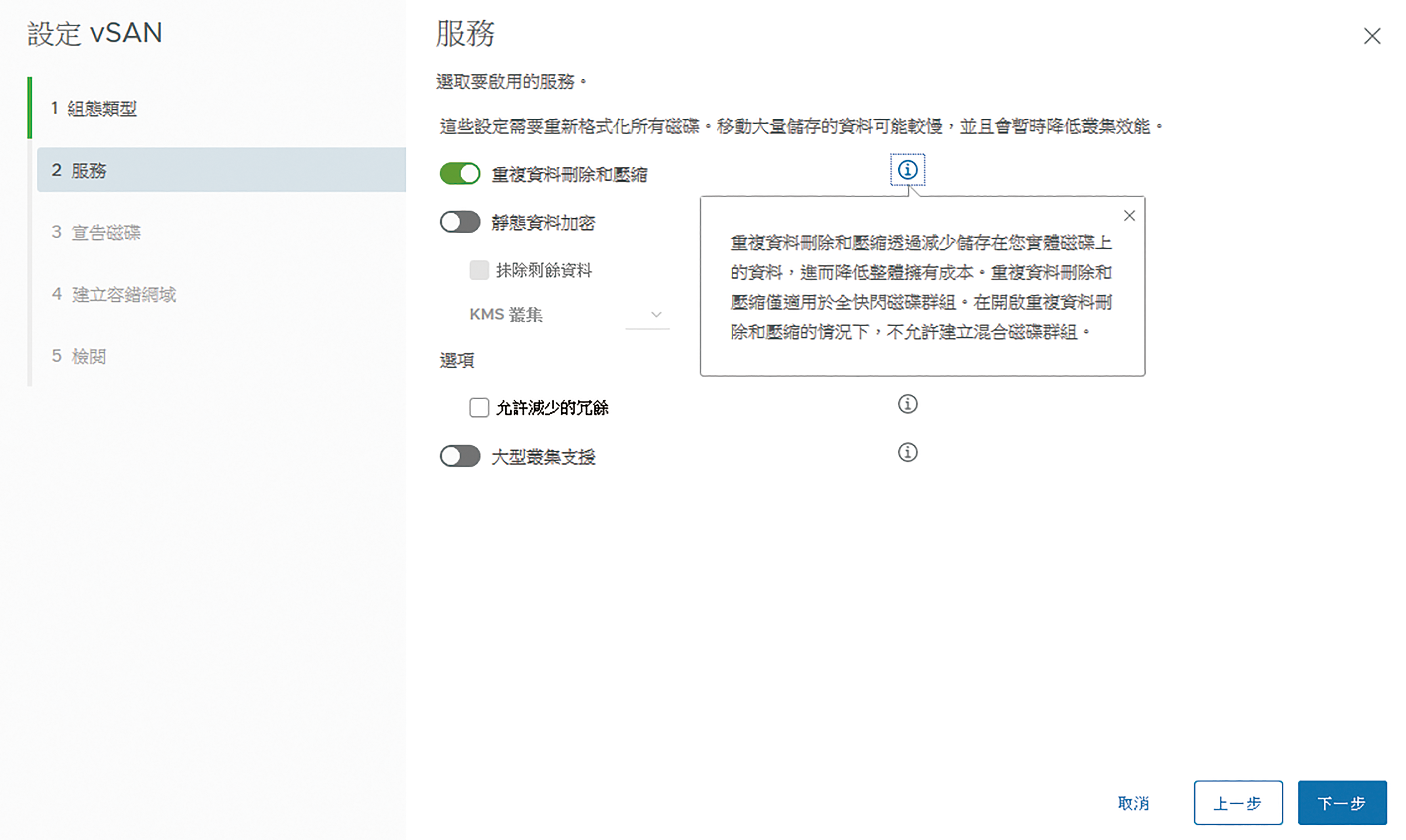The width and height of the screenshot is (1406, 840).
Task: Enable 大型叢集支援 toggle
Action: click(459, 455)
